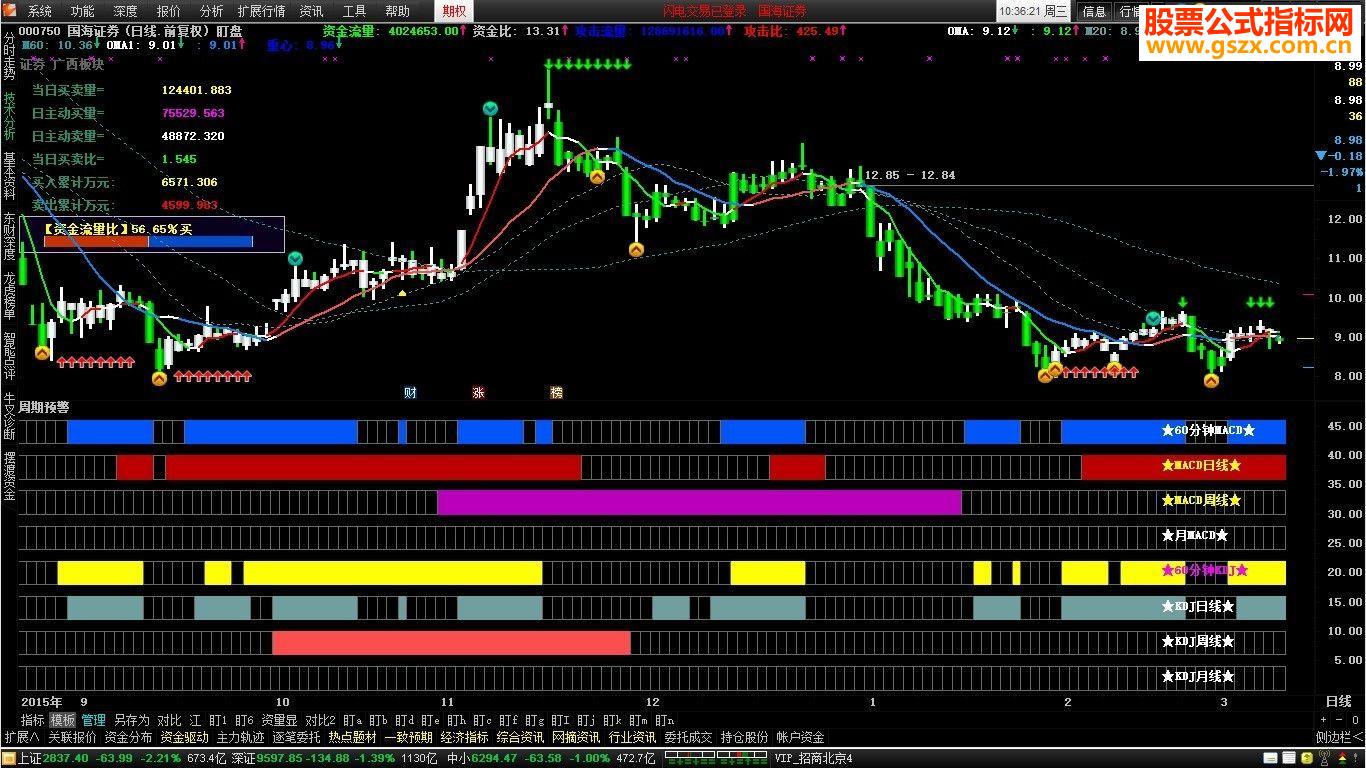1366x768 pixels.
Task: Click the ★KDJ周线★ indicator label
Action: [x=1198, y=642]
